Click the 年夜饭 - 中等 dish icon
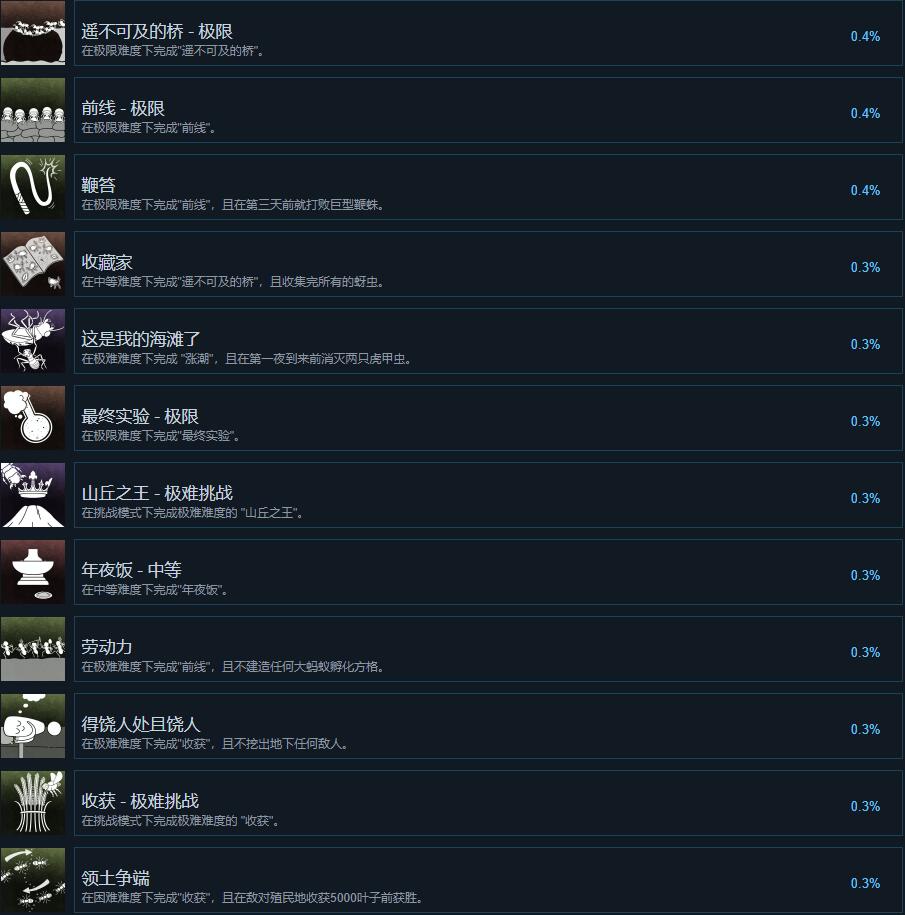The width and height of the screenshot is (905, 915). coord(33,572)
